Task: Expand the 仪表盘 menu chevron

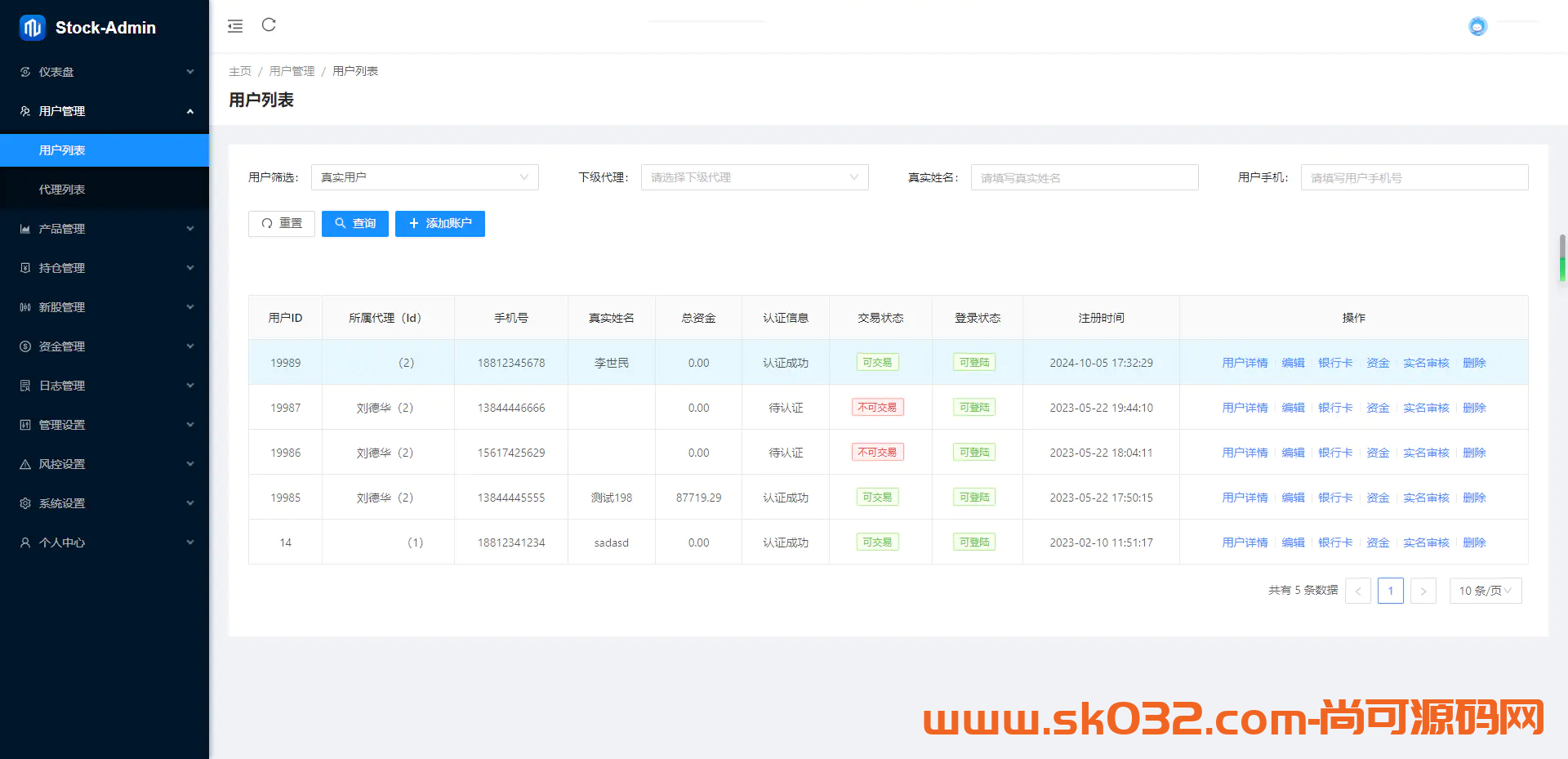Action: (x=190, y=72)
